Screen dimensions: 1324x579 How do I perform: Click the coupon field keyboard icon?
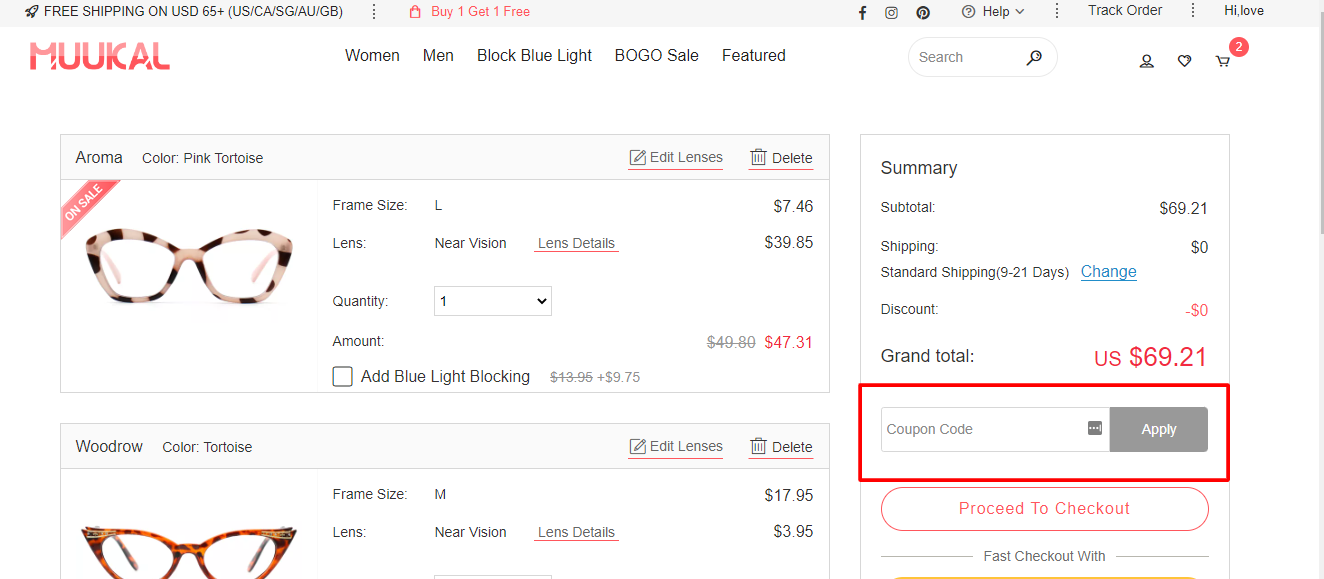click(x=1095, y=428)
